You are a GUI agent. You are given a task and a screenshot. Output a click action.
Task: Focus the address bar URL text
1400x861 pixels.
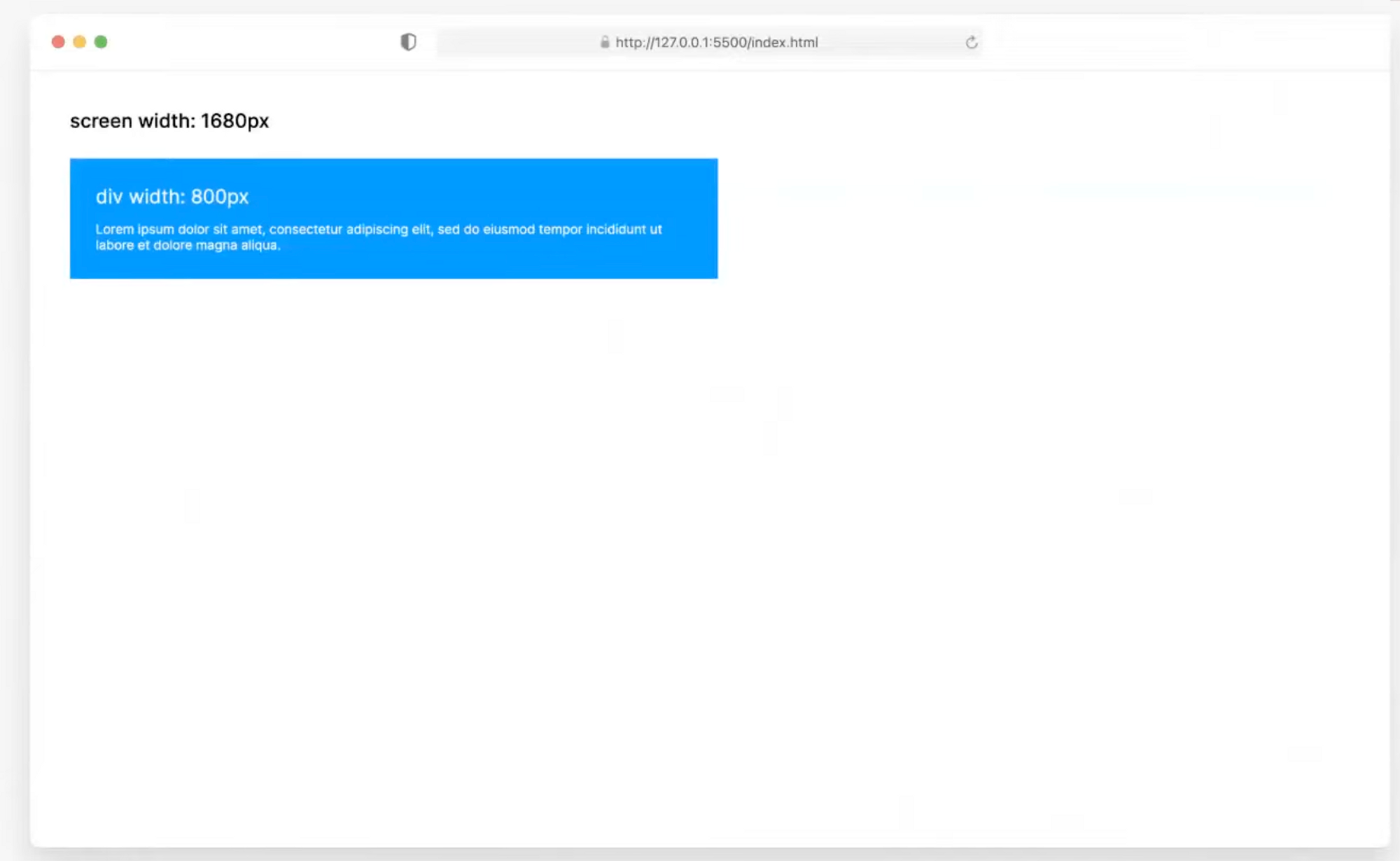(716, 43)
